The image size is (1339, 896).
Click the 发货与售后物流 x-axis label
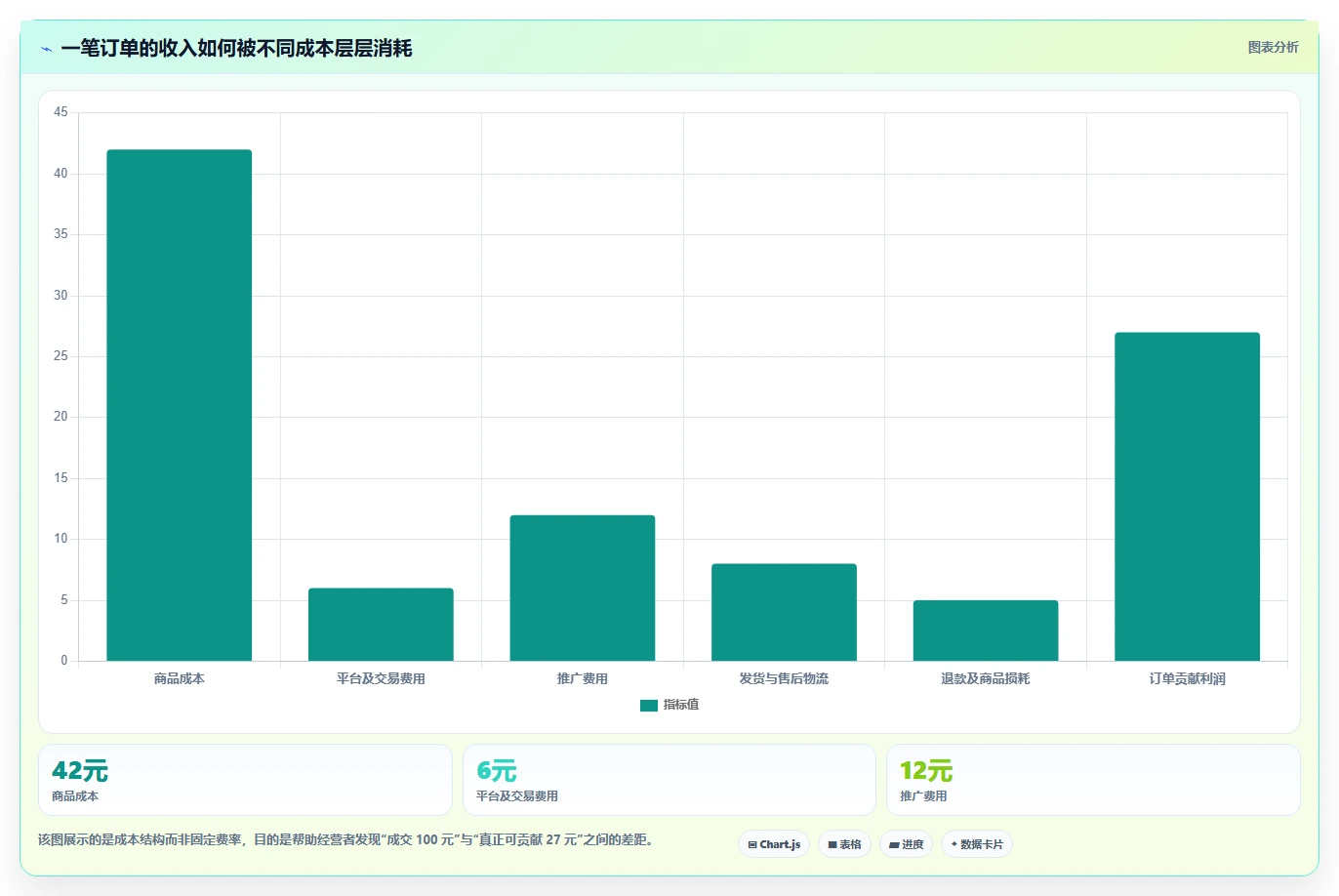(x=784, y=678)
